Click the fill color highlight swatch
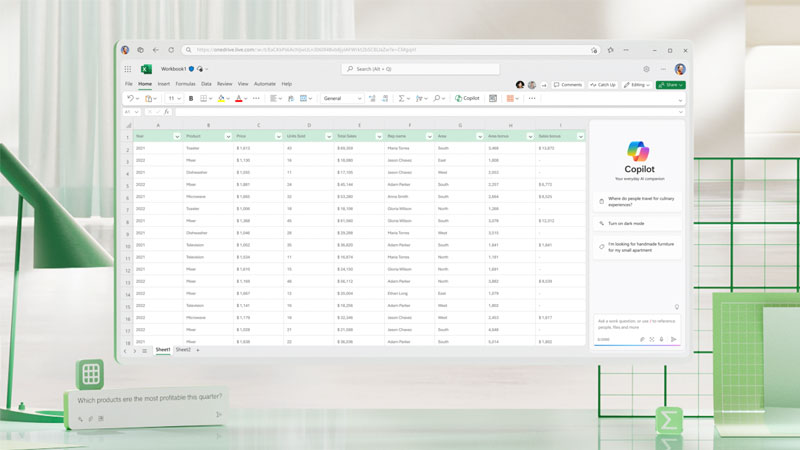This screenshot has height=450, width=800. point(222,99)
